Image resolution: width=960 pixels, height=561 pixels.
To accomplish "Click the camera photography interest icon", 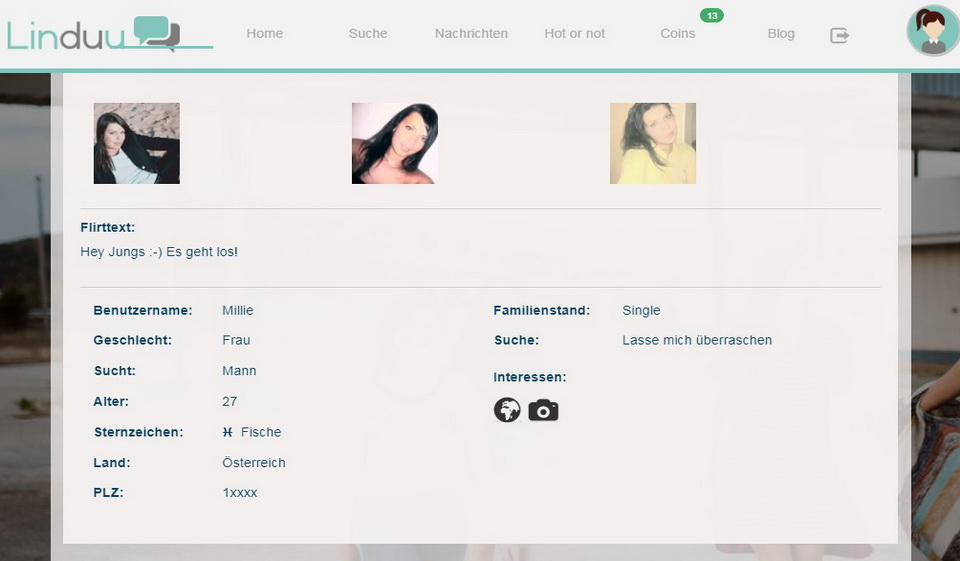I will coord(544,410).
